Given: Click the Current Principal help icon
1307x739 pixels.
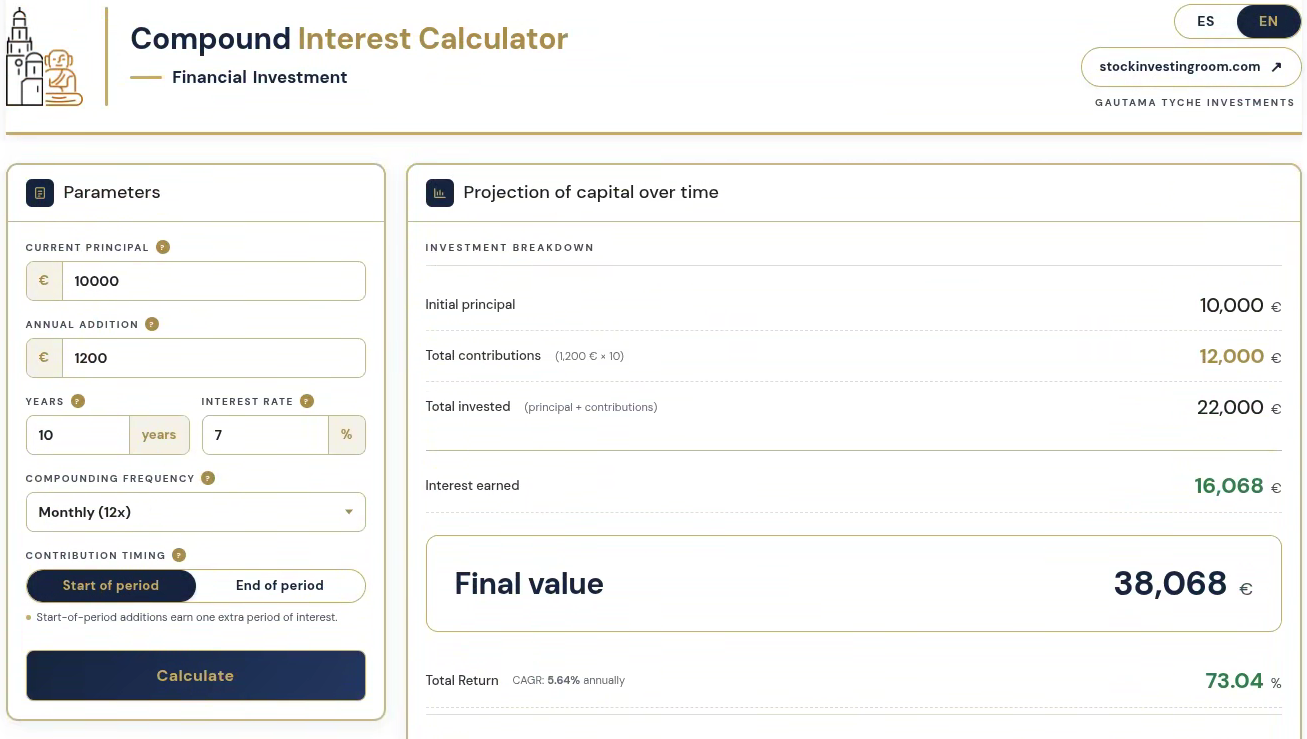Looking at the screenshot, I should pos(163,247).
